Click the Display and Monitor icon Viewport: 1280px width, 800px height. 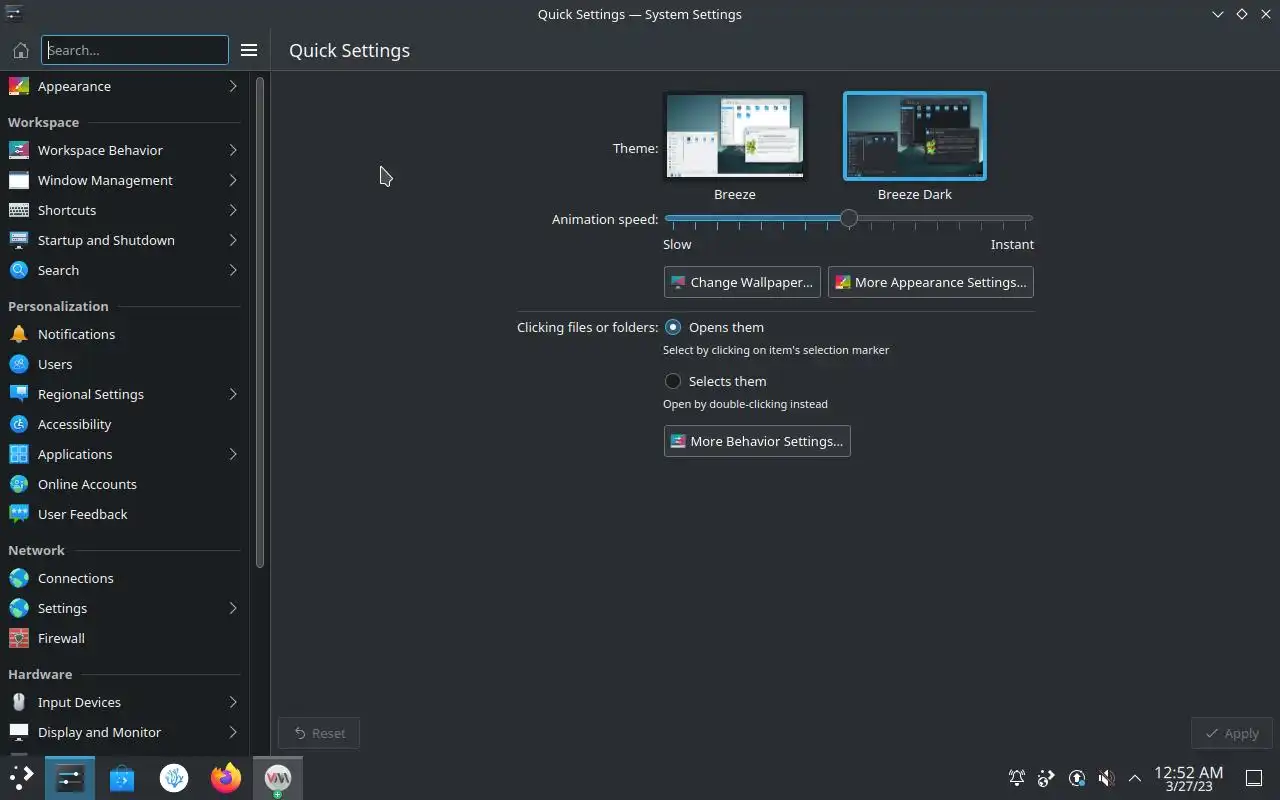tap(18, 732)
